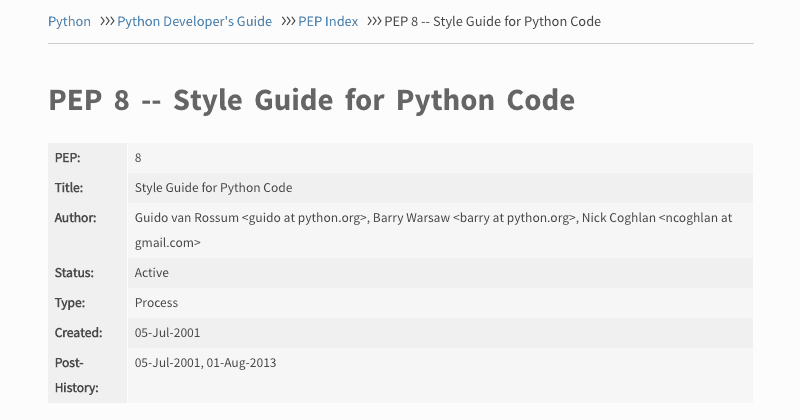This screenshot has width=800, height=420.
Task: Click the chevron separator after Python
Action: pyautogui.click(x=106, y=21)
